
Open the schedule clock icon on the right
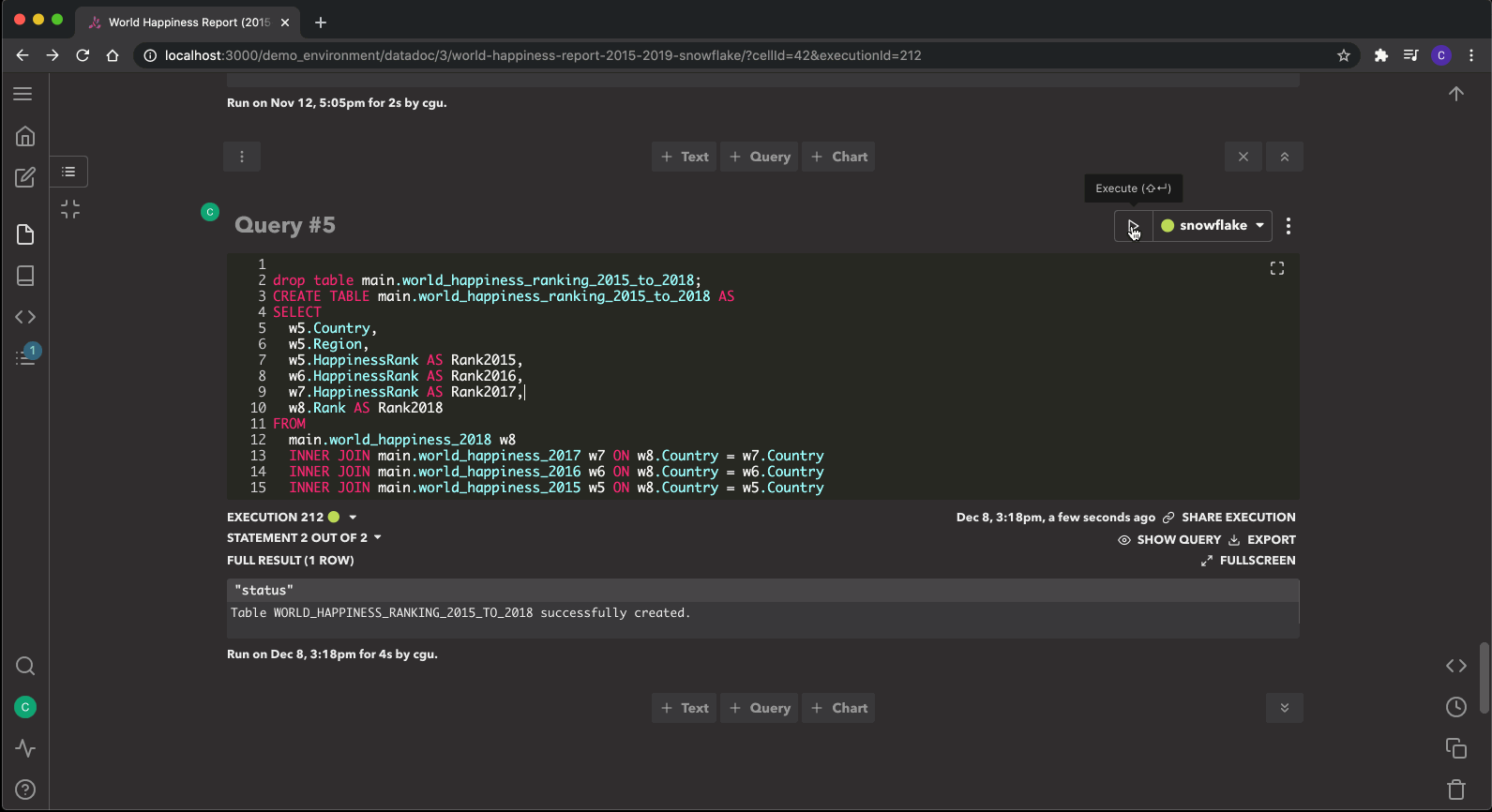[1455, 707]
